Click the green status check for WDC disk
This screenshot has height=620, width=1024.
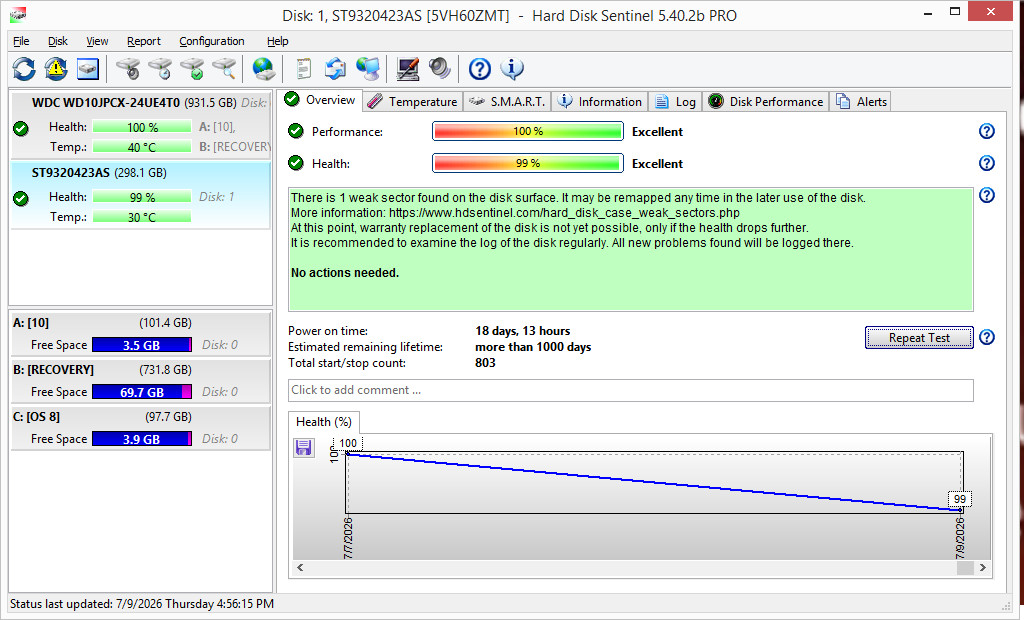[x=21, y=129]
